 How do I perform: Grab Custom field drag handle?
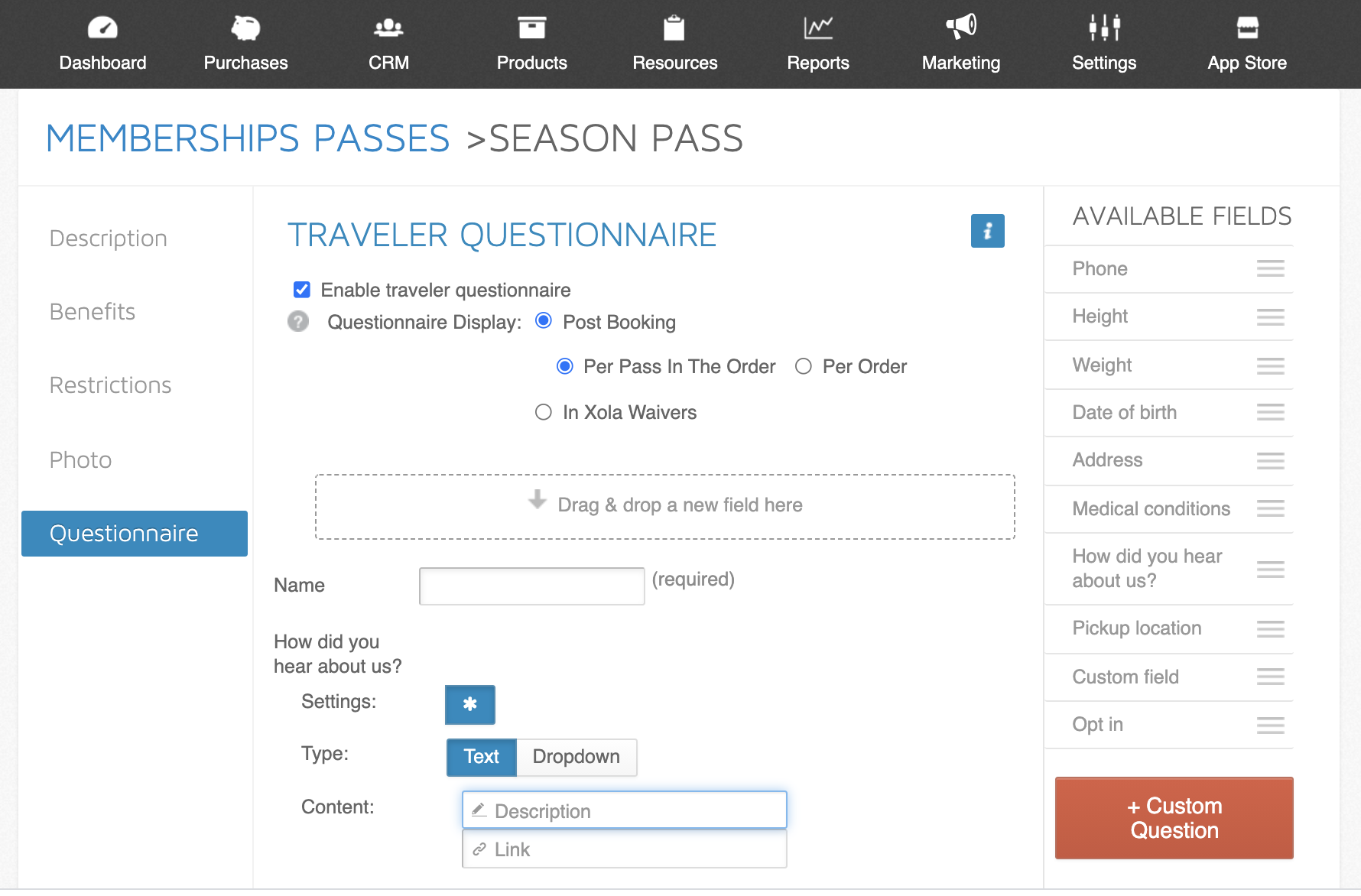pos(1270,677)
